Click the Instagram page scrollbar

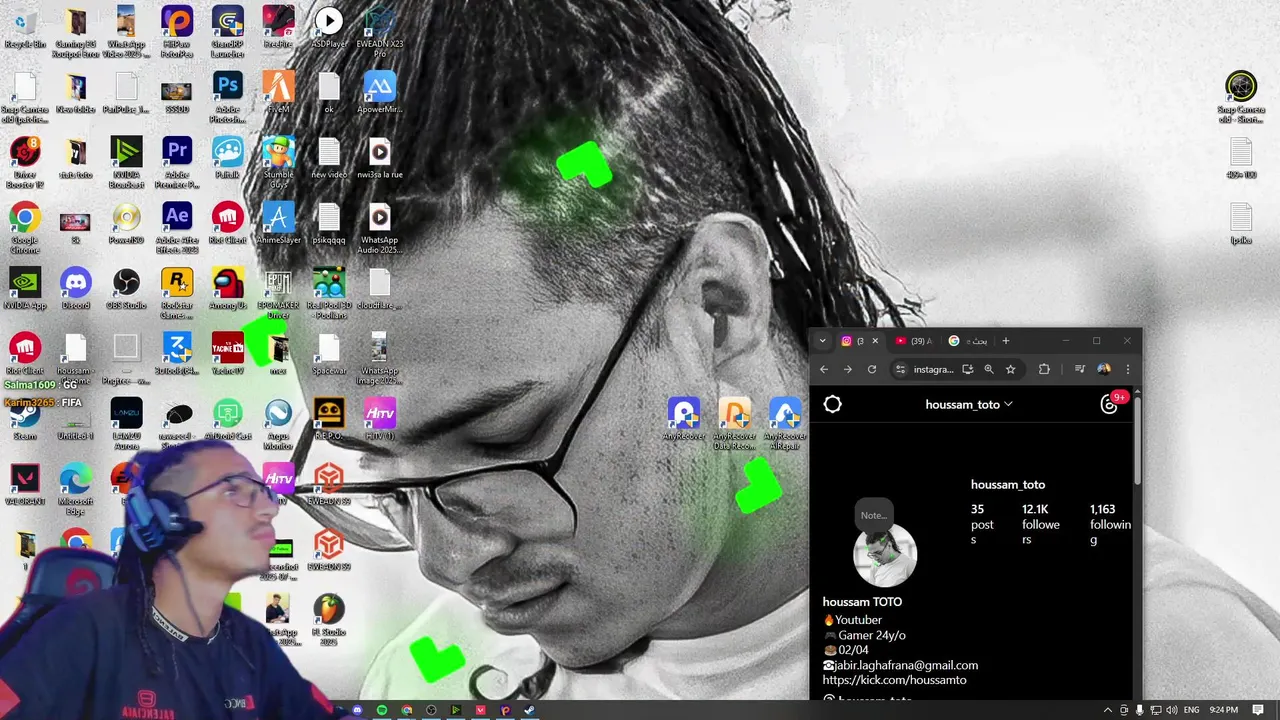click(1137, 440)
